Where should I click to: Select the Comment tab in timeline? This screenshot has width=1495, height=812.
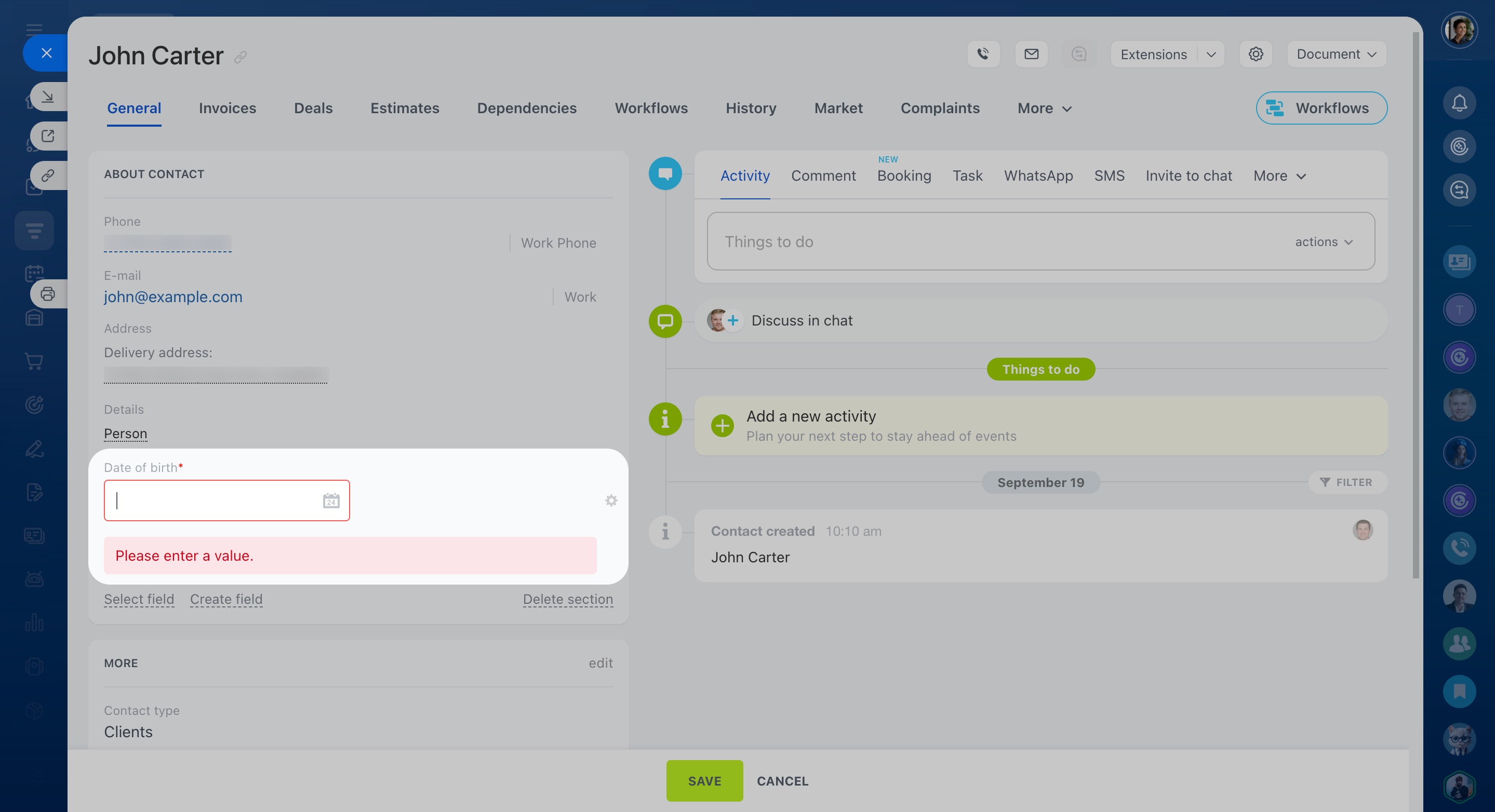pyautogui.click(x=823, y=175)
